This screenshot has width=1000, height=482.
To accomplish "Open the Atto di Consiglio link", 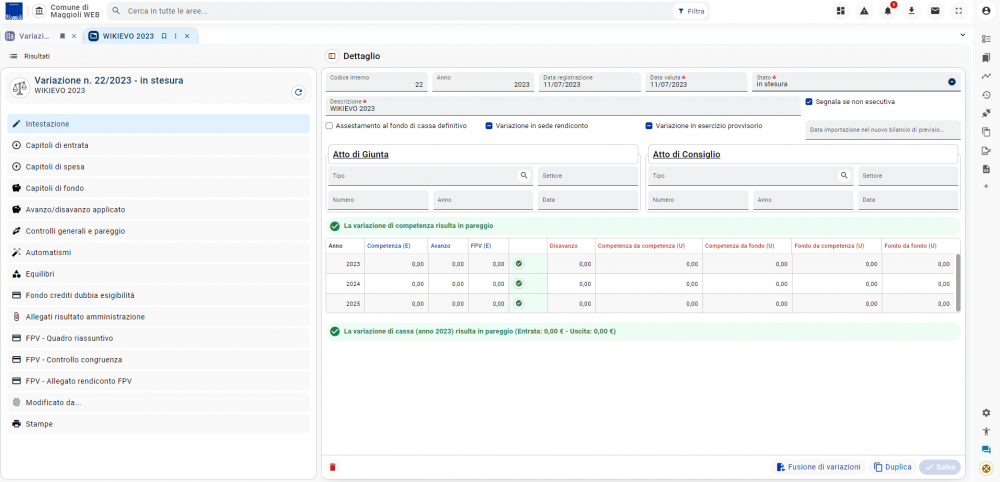I will point(686,154).
